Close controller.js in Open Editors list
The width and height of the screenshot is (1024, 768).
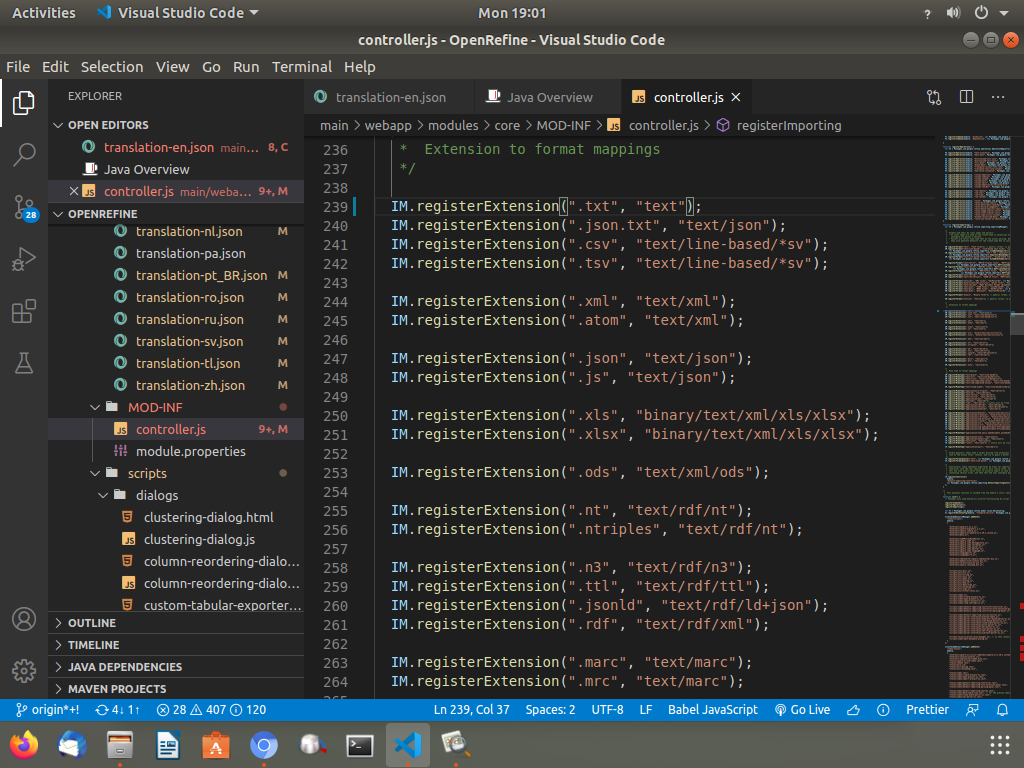tap(74, 191)
